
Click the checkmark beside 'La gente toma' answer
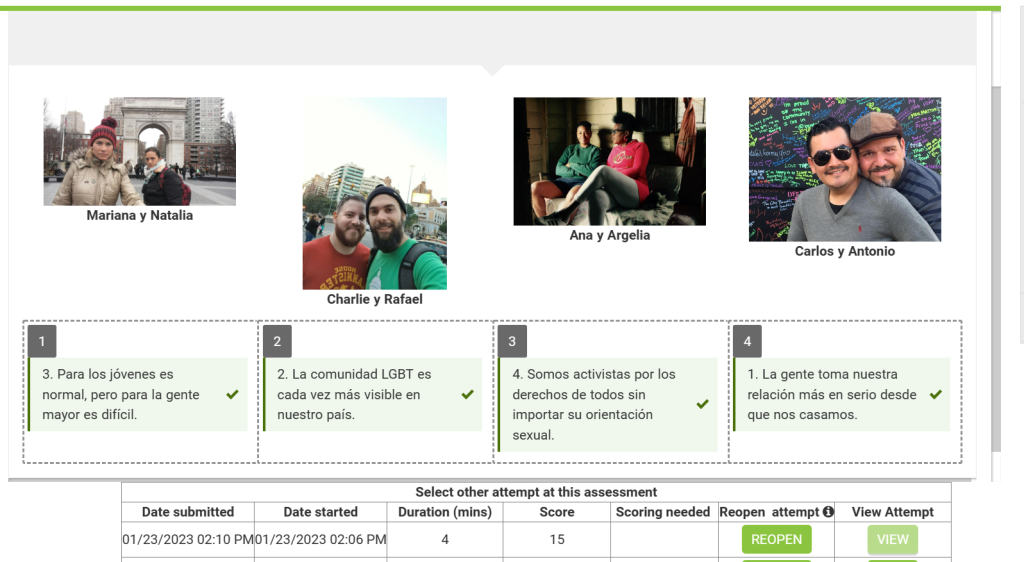[935, 395]
